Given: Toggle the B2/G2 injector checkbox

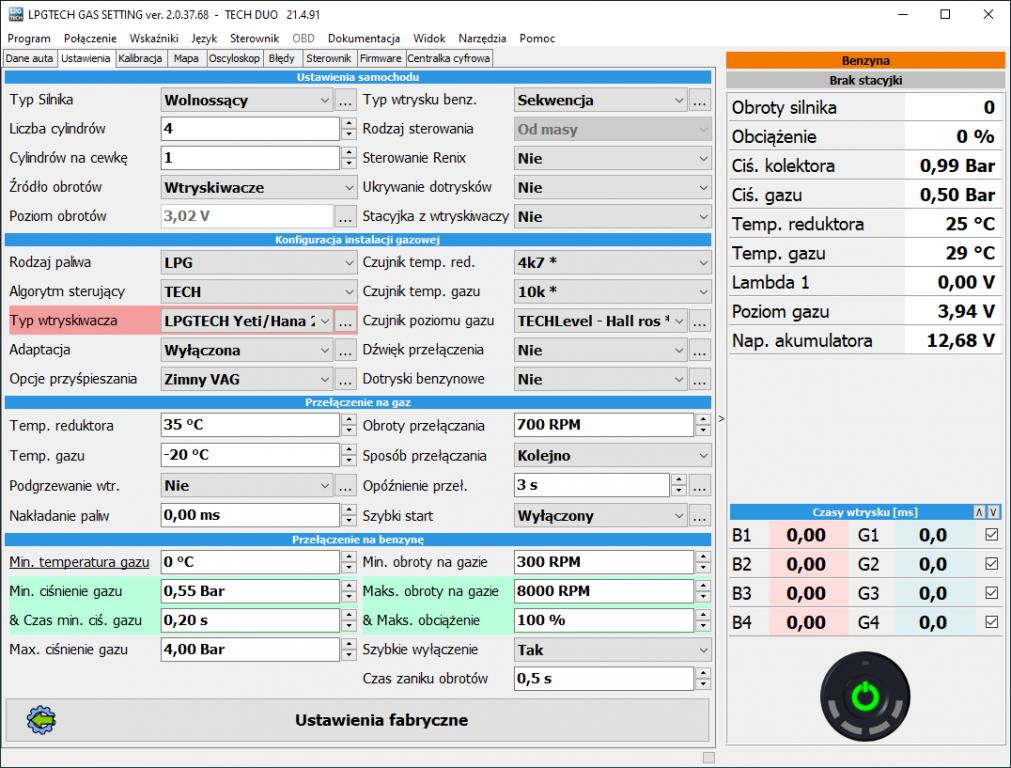Looking at the screenshot, I should pyautogui.click(x=992, y=564).
